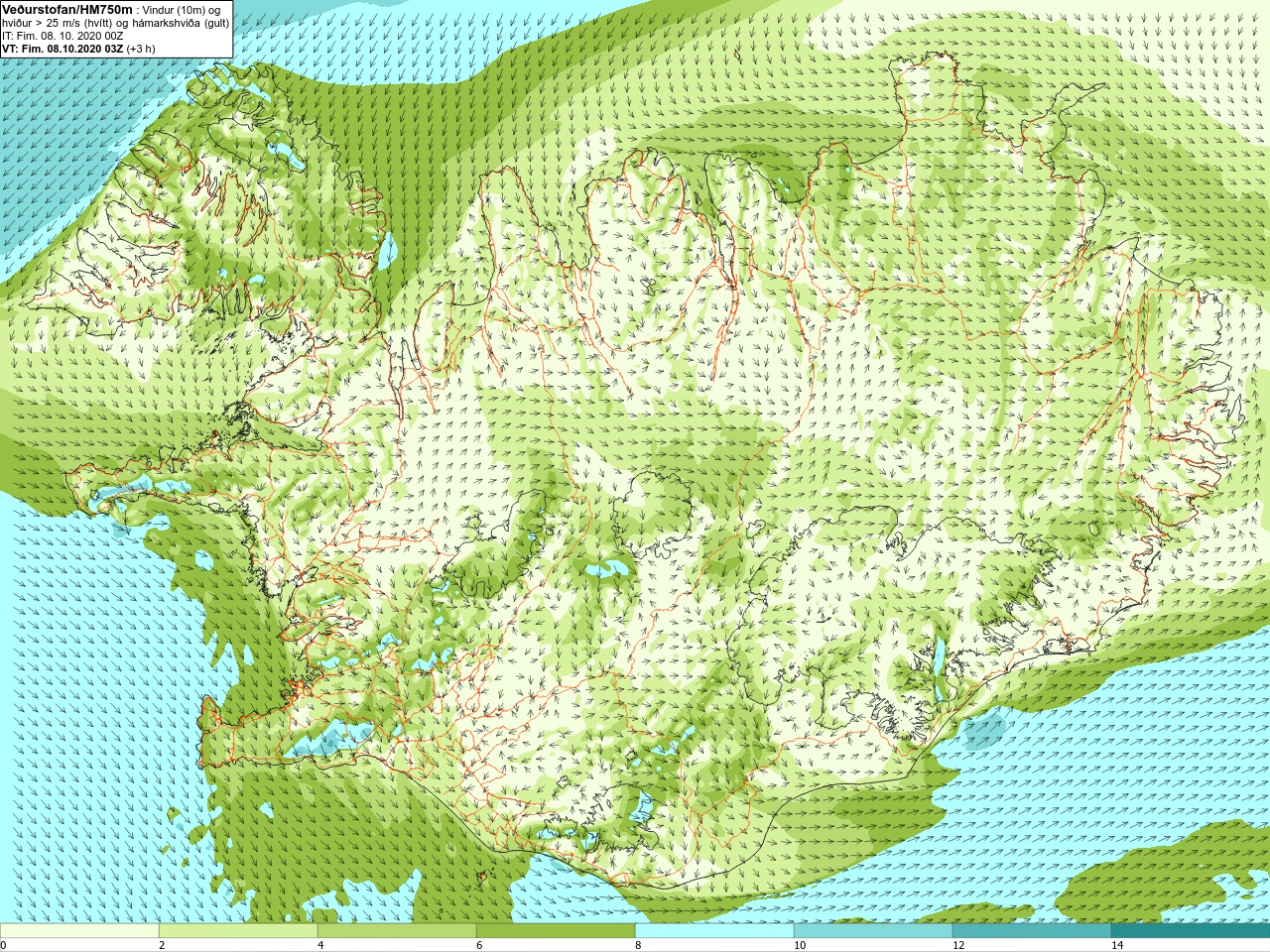This screenshot has height=952, width=1270.
Task: Click the legend scale label '6'
Action: click(479, 945)
